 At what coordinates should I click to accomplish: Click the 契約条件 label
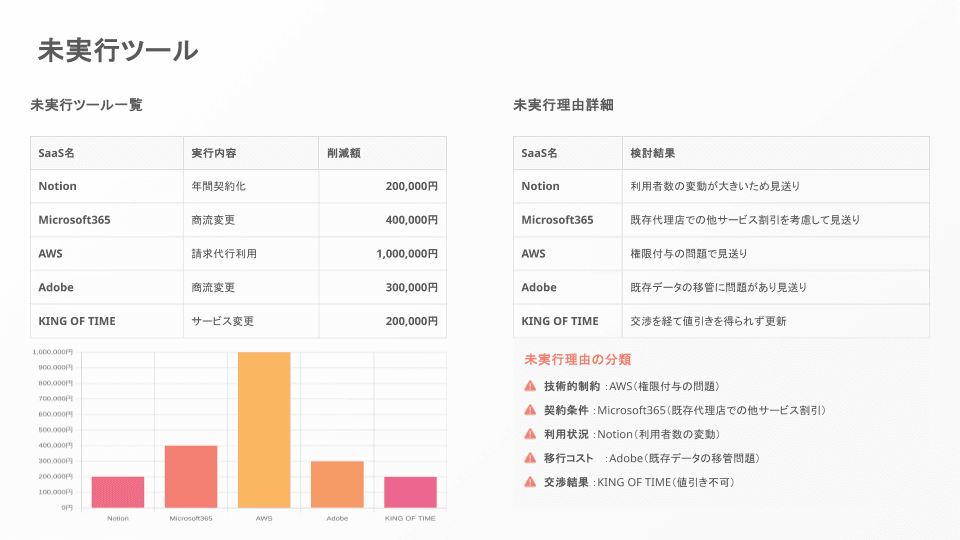click(x=566, y=410)
